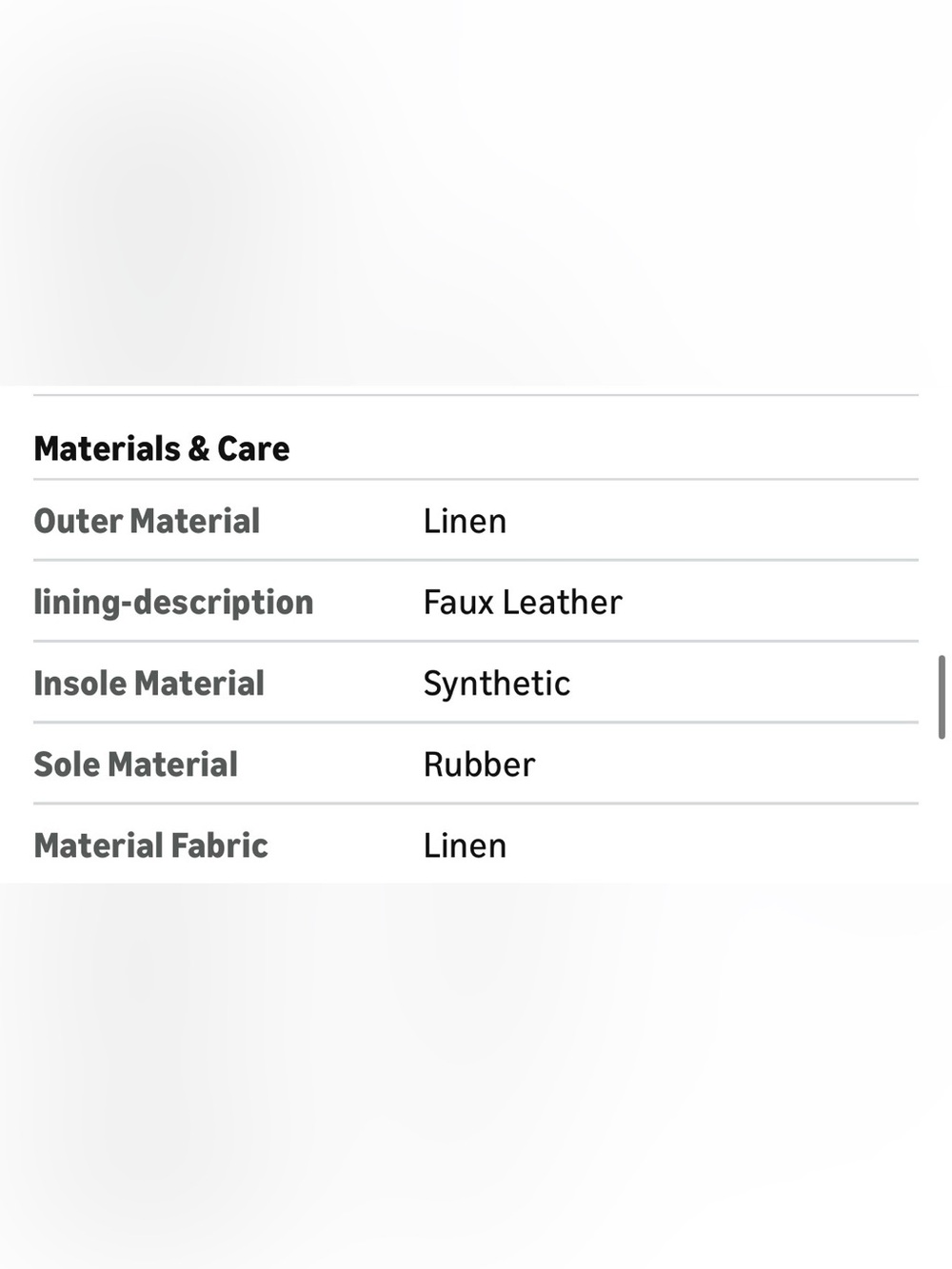This screenshot has height=1269, width=952.
Task: Select Linen value beside Material Fabric
Action: [x=465, y=844]
